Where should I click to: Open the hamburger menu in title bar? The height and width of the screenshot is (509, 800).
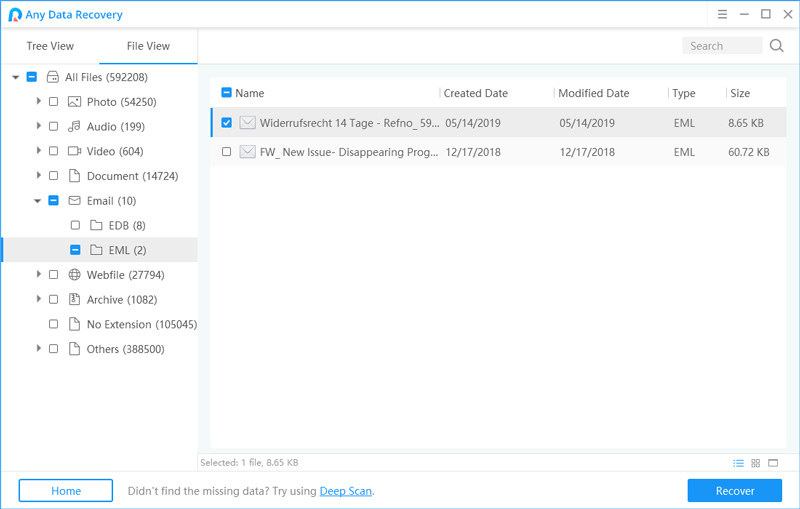tap(722, 14)
